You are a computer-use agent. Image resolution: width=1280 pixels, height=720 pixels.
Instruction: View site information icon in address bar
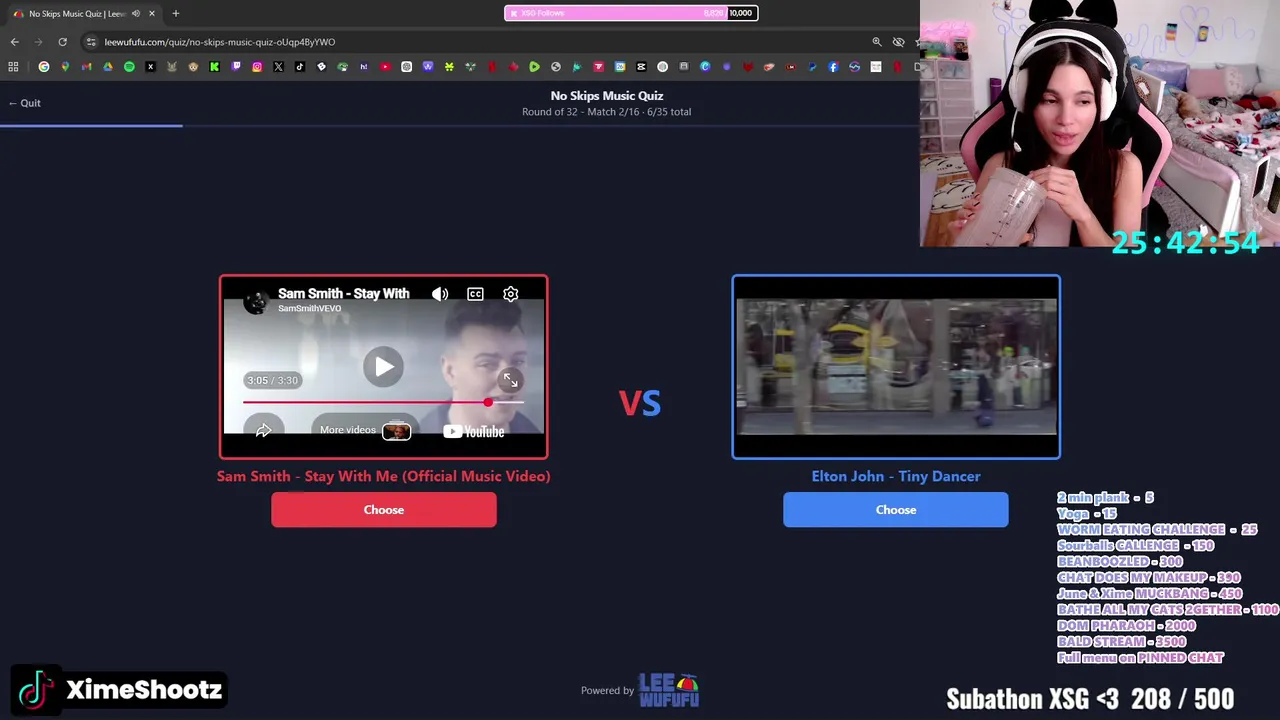tap(91, 42)
